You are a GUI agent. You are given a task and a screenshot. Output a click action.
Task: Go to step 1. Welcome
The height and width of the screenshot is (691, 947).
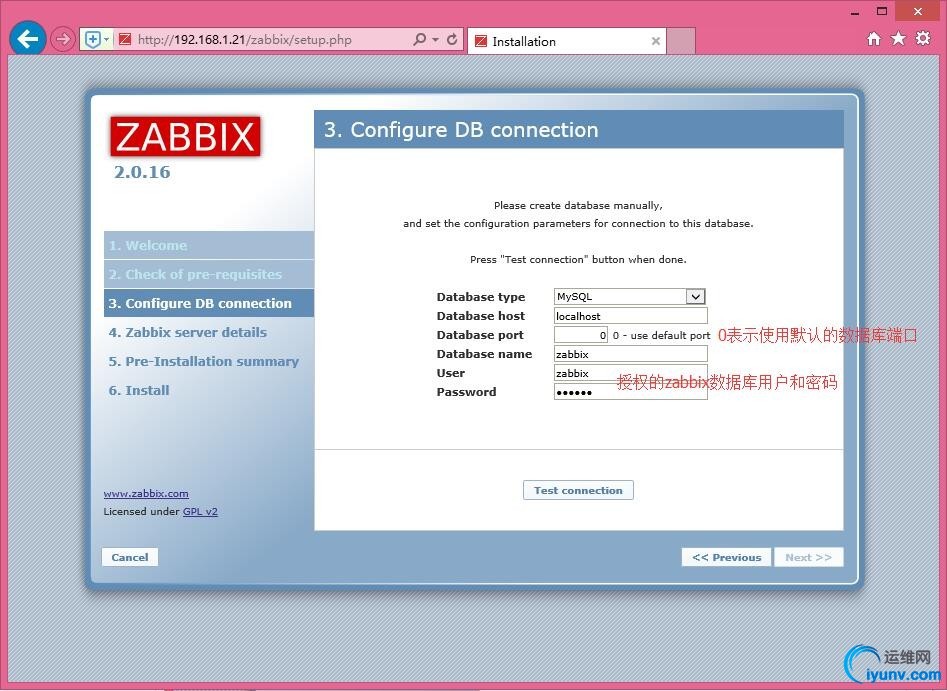click(x=209, y=245)
